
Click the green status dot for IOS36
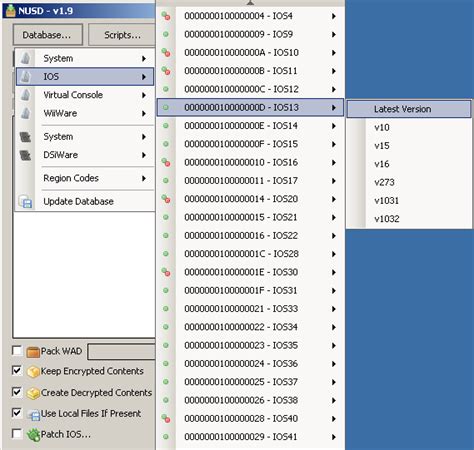point(166,363)
